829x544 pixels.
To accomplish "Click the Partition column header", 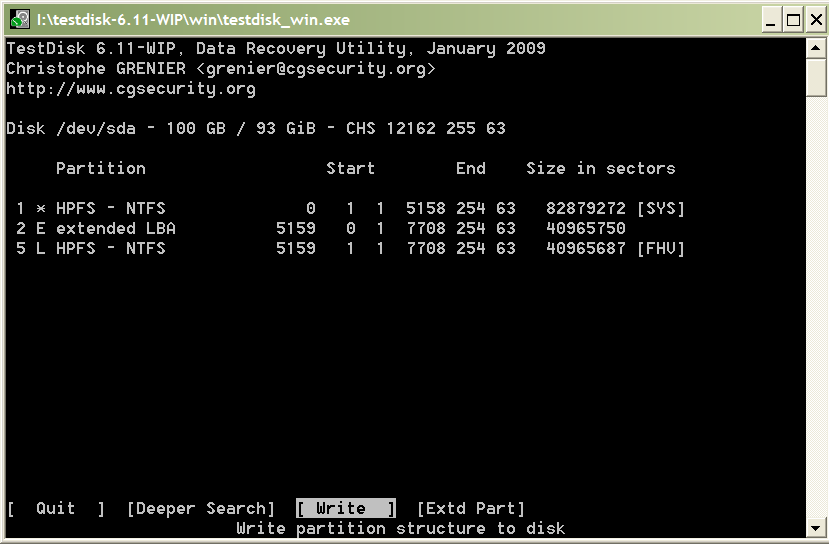I will click(100, 169).
